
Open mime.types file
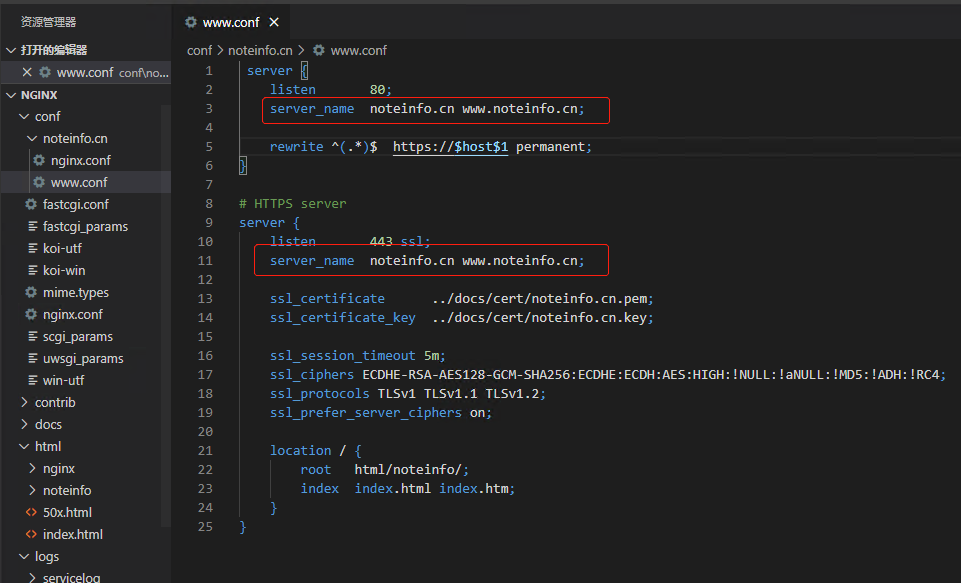tap(75, 293)
